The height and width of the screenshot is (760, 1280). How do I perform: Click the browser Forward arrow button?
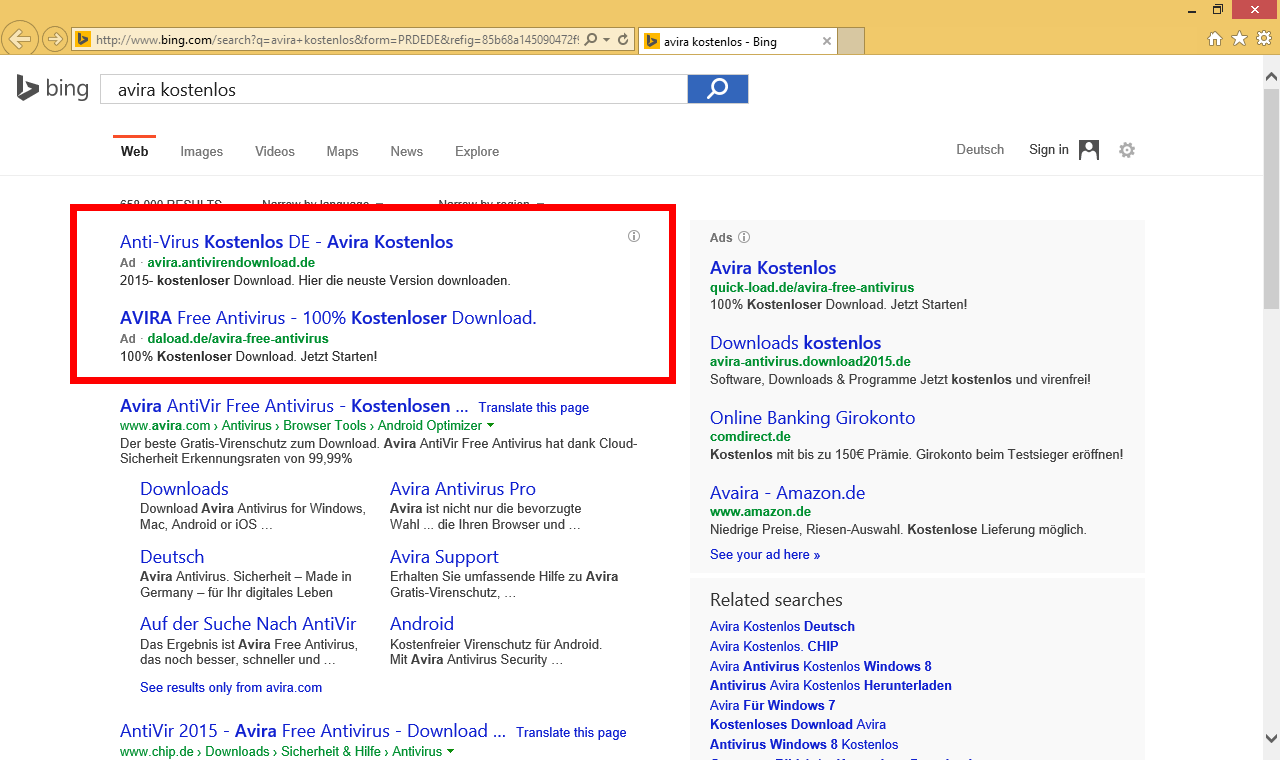point(54,40)
